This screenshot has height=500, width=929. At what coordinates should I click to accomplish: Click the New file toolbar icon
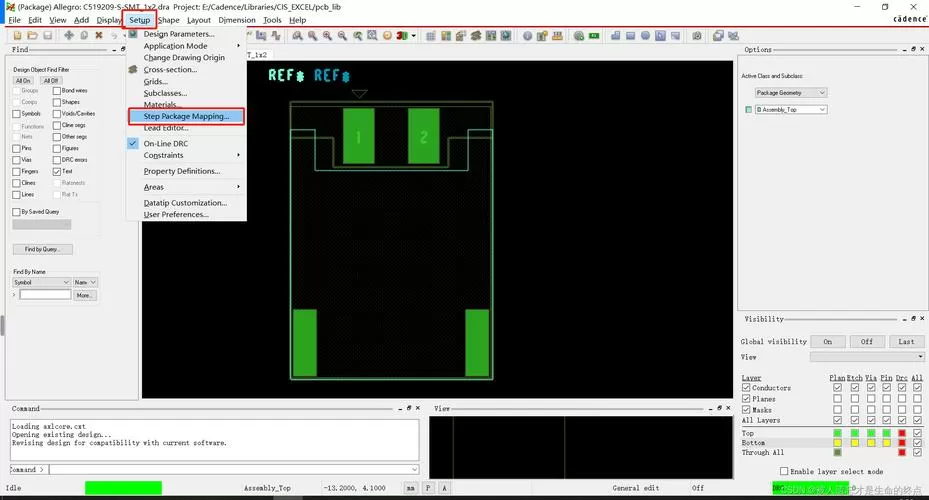point(18,36)
